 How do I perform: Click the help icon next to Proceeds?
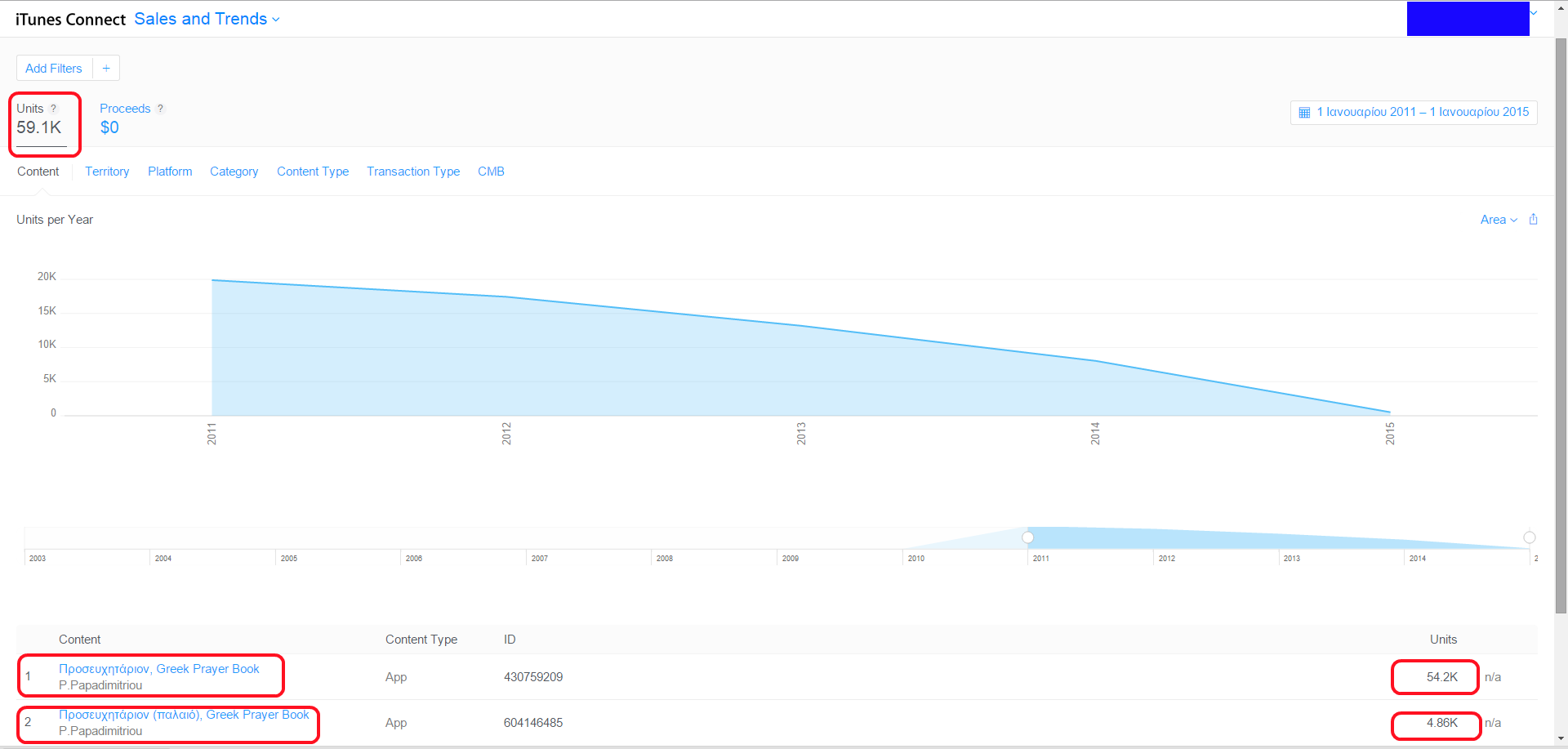click(160, 109)
